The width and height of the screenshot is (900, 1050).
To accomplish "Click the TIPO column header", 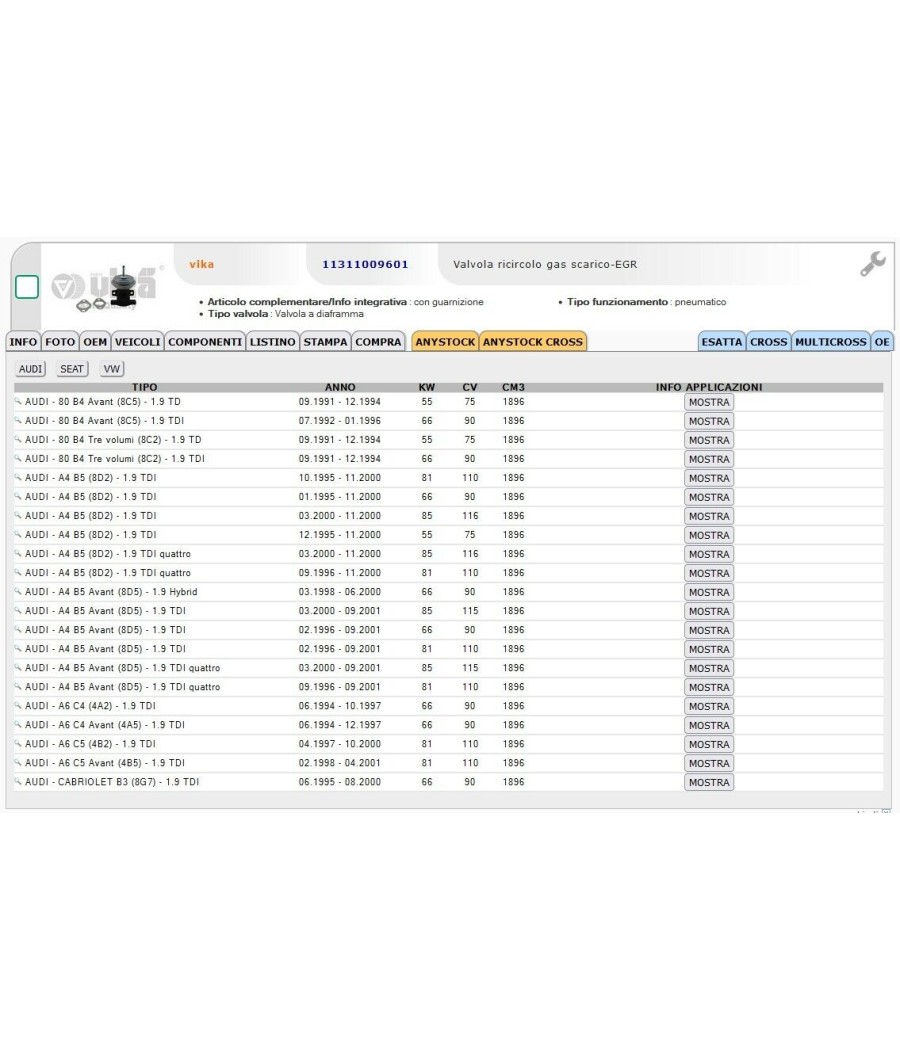I will pos(145,387).
